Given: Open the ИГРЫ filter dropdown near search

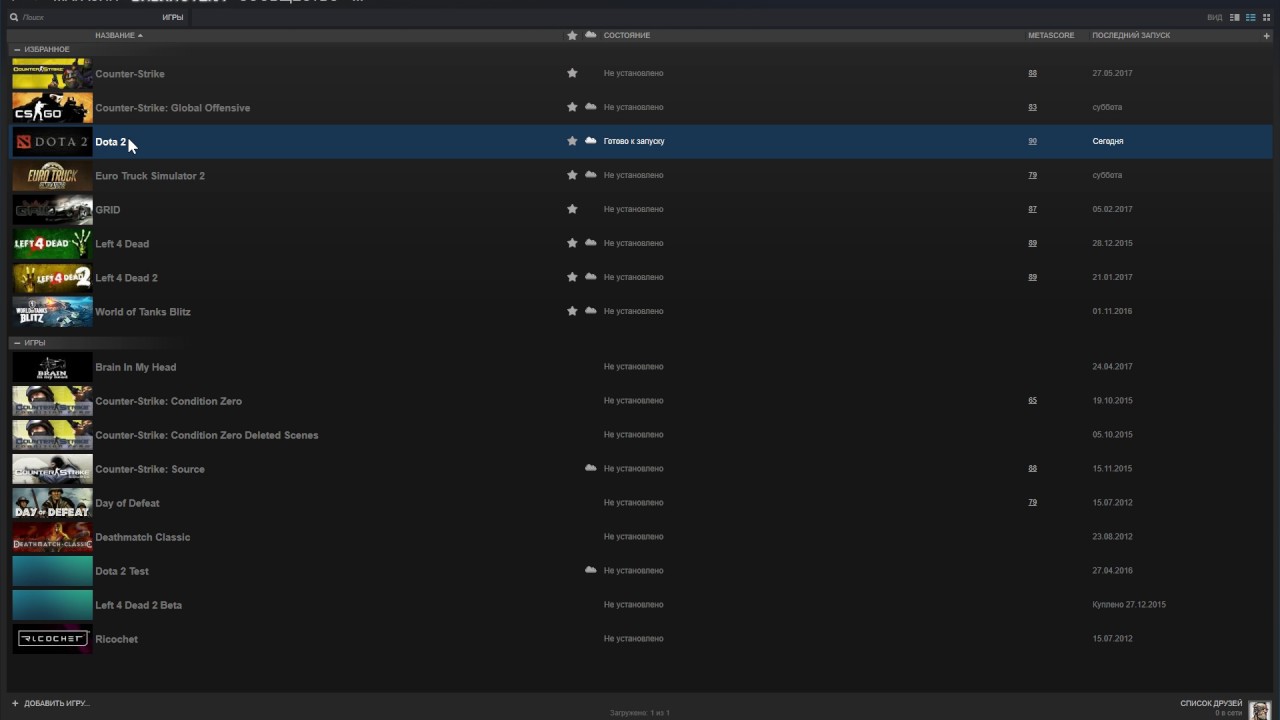Looking at the screenshot, I should (172, 18).
